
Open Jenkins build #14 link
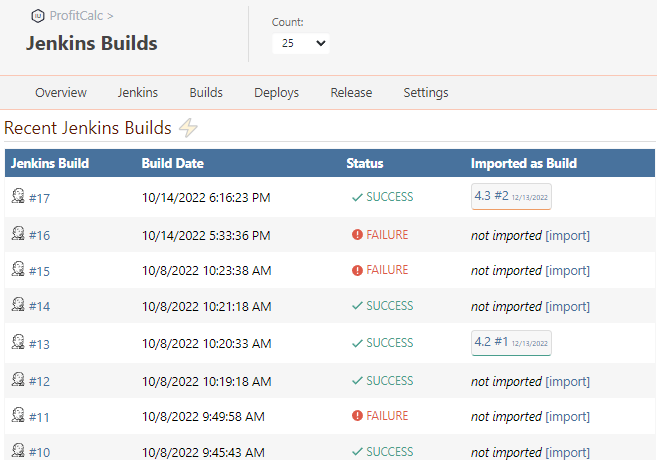pyautogui.click(x=39, y=307)
